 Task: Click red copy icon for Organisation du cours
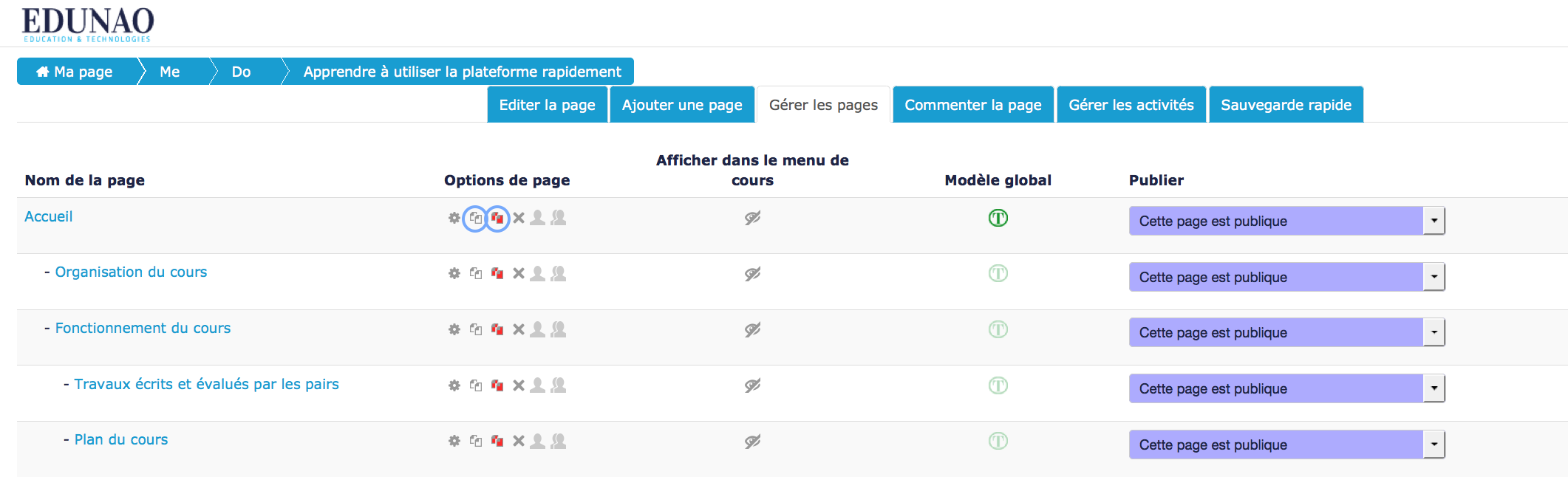coord(497,274)
